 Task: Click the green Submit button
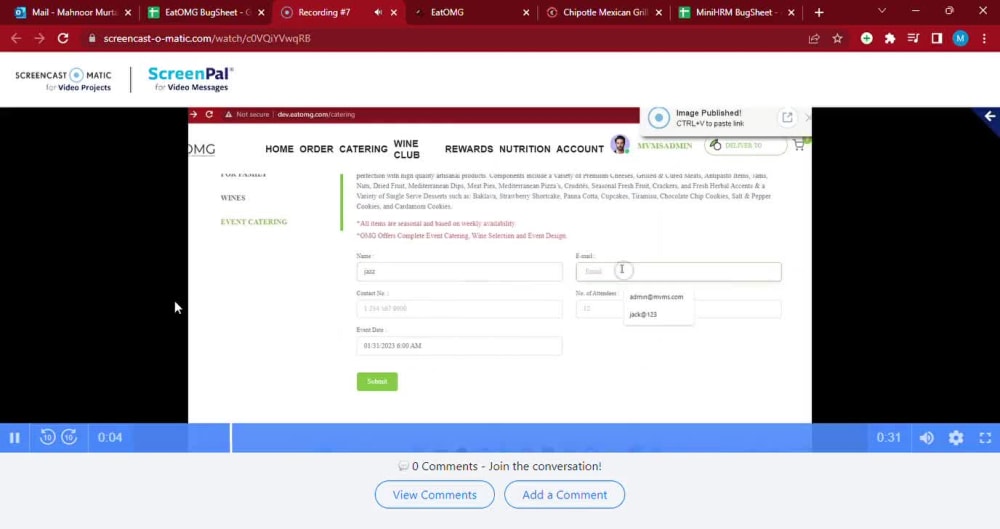coord(377,382)
